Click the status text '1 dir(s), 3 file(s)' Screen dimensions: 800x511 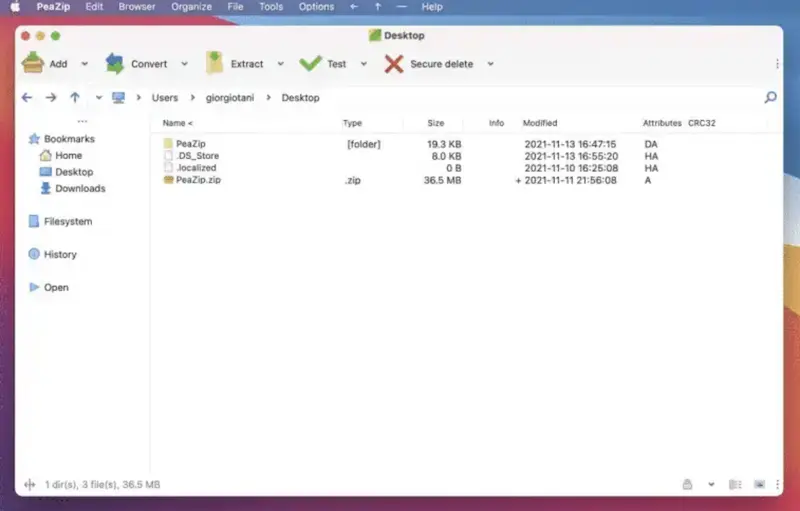point(82,484)
